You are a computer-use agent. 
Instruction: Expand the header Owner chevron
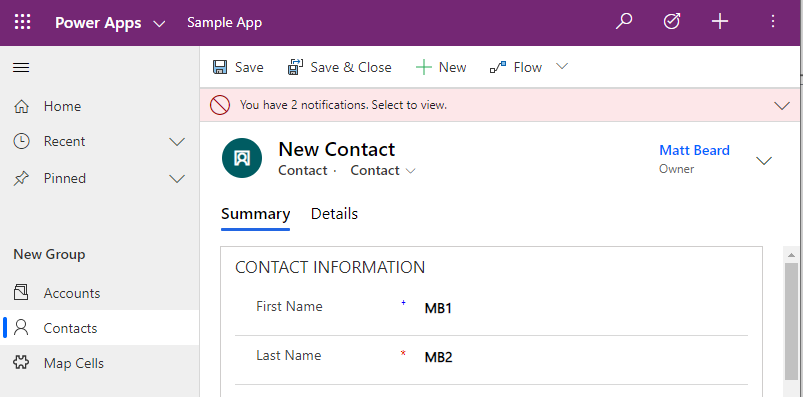coord(764,160)
